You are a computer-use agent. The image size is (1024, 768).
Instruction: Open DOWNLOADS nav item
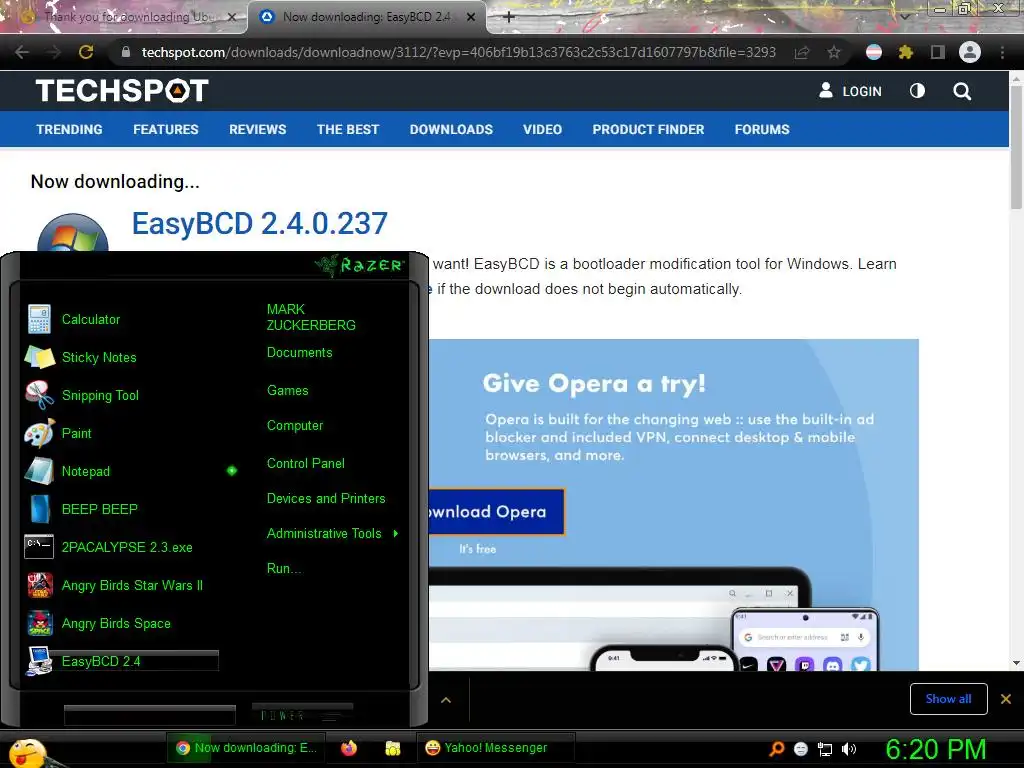click(x=451, y=129)
